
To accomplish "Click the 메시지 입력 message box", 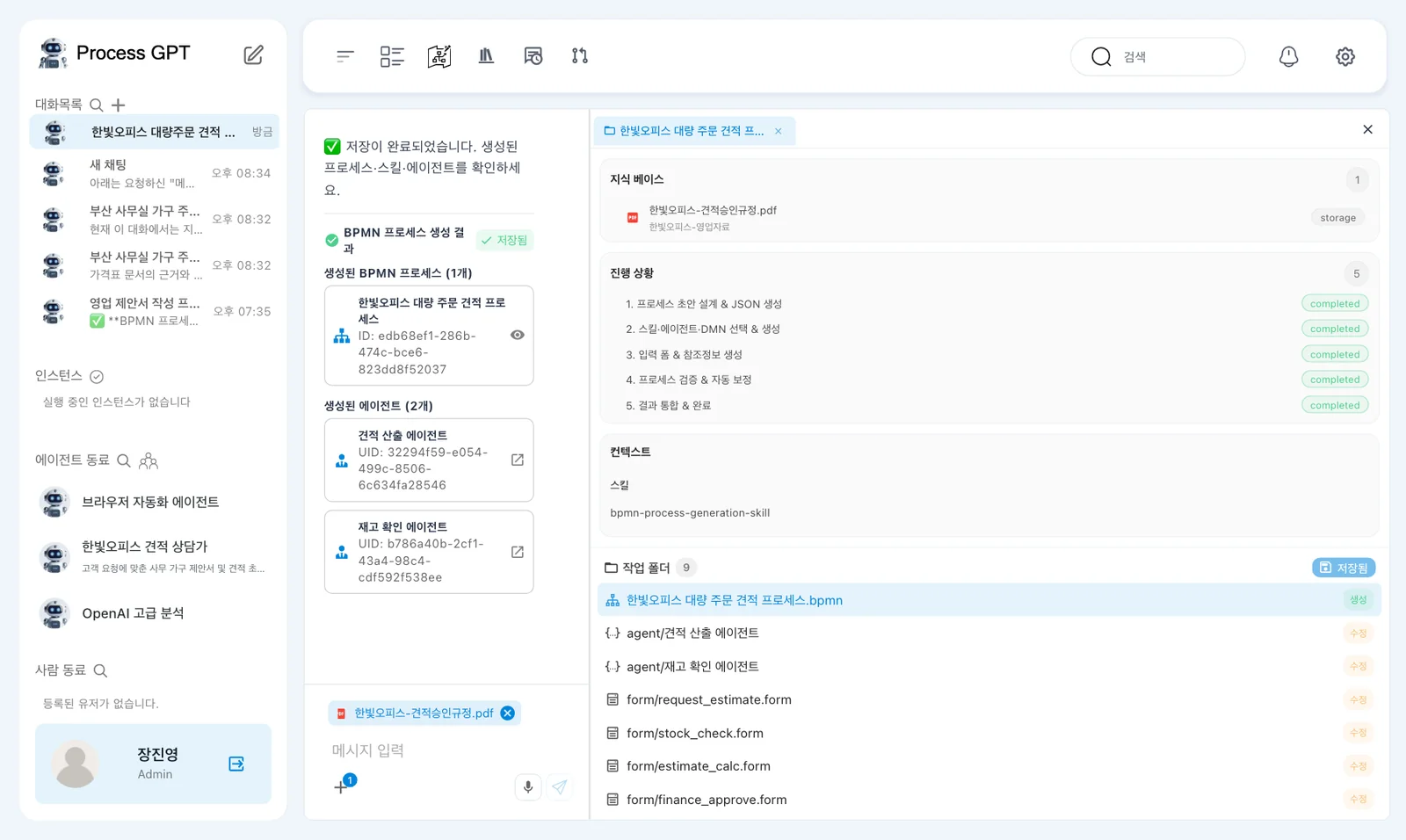I will 446,750.
